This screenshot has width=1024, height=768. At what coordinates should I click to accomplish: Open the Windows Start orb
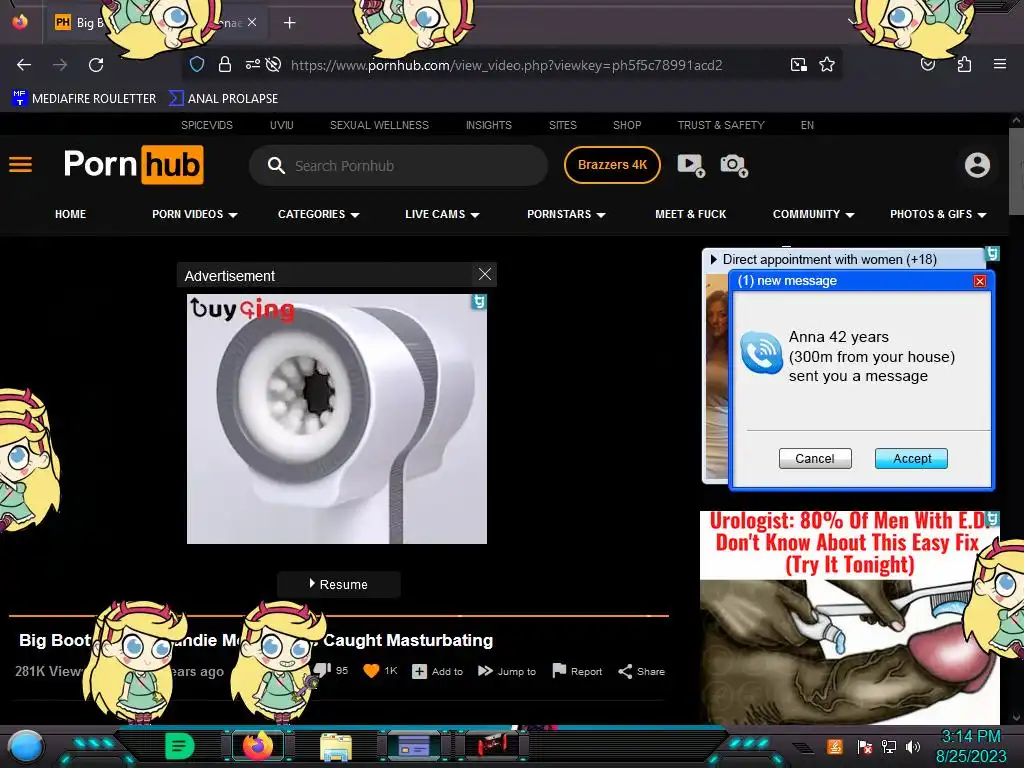pos(25,746)
